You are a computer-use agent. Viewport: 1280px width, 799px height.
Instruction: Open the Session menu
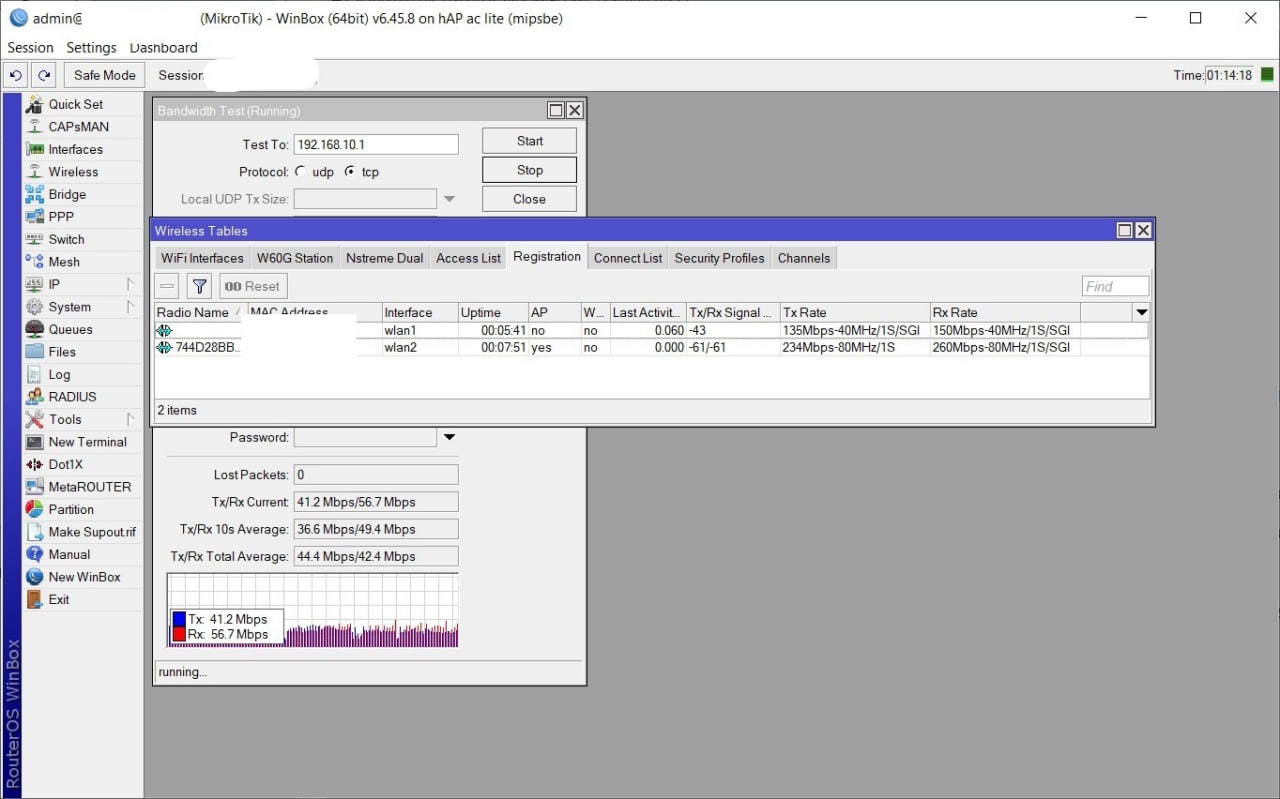pyautogui.click(x=30, y=47)
